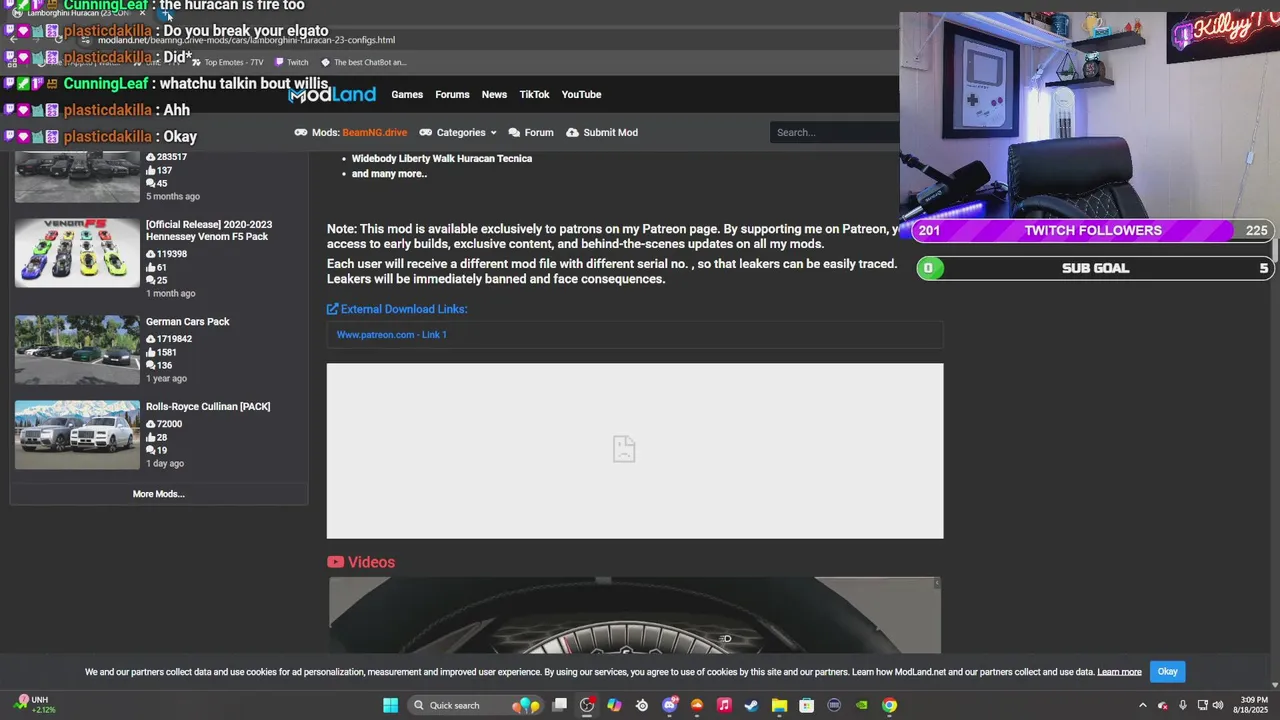Click 'Widebody Liberty Walk Huracan Tecnica' text
This screenshot has height=720, width=1280.
pyautogui.click(x=442, y=159)
